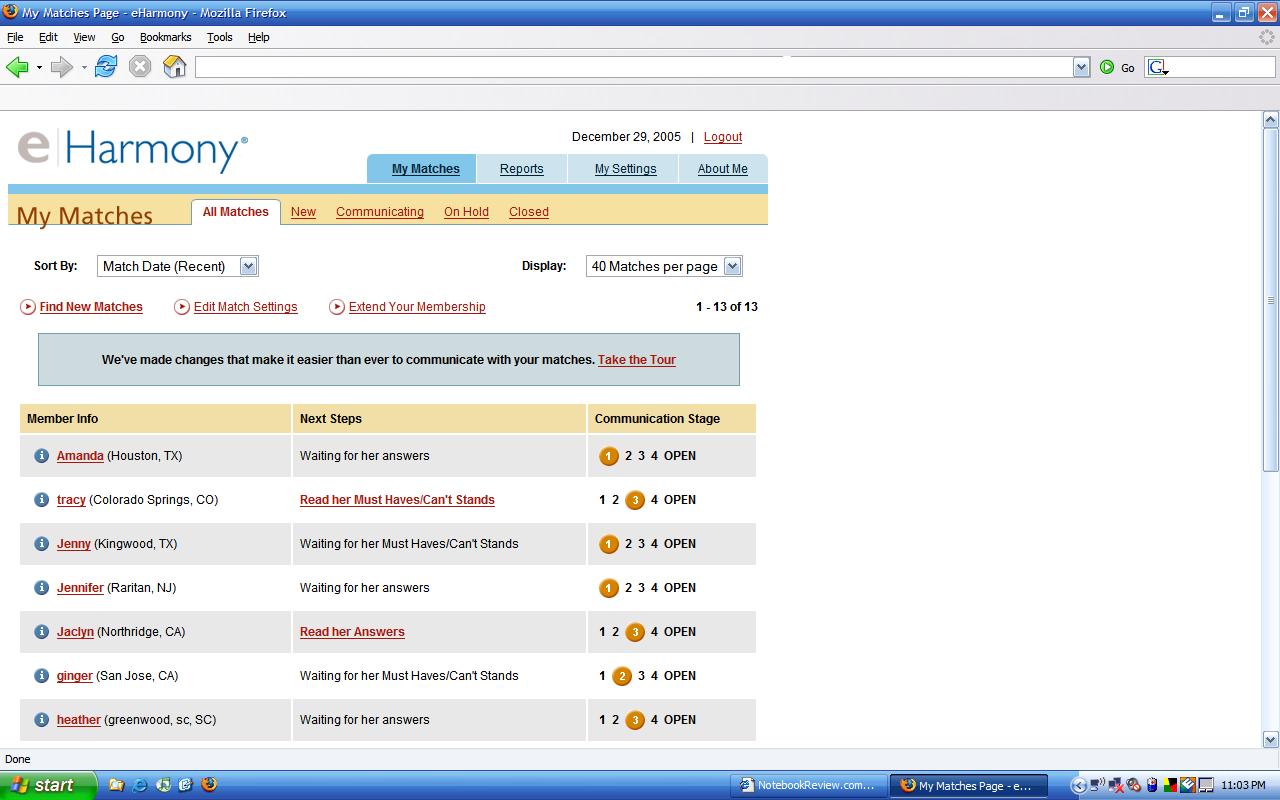The width and height of the screenshot is (1280, 800).
Task: Click the page's vertical scrollbar down arrow
Action: pos(1271,740)
